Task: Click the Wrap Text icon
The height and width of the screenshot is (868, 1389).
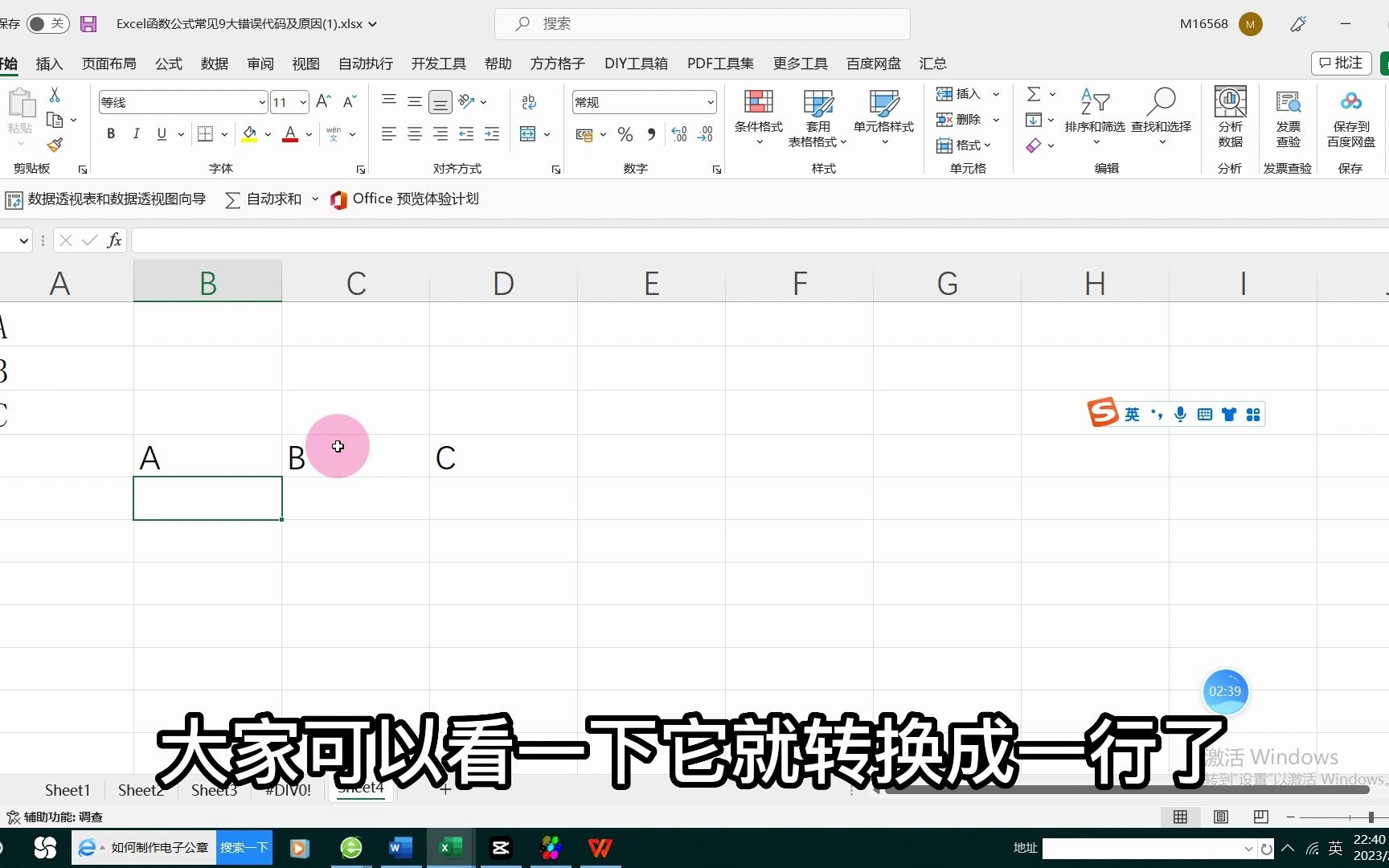Action: click(528, 102)
